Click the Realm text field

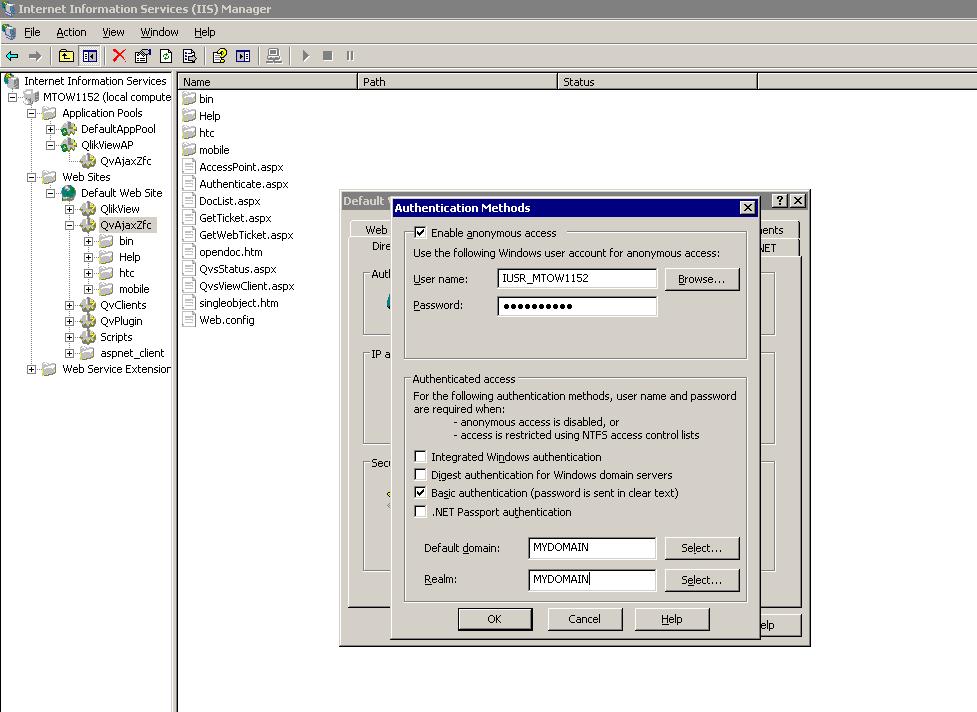pos(591,580)
